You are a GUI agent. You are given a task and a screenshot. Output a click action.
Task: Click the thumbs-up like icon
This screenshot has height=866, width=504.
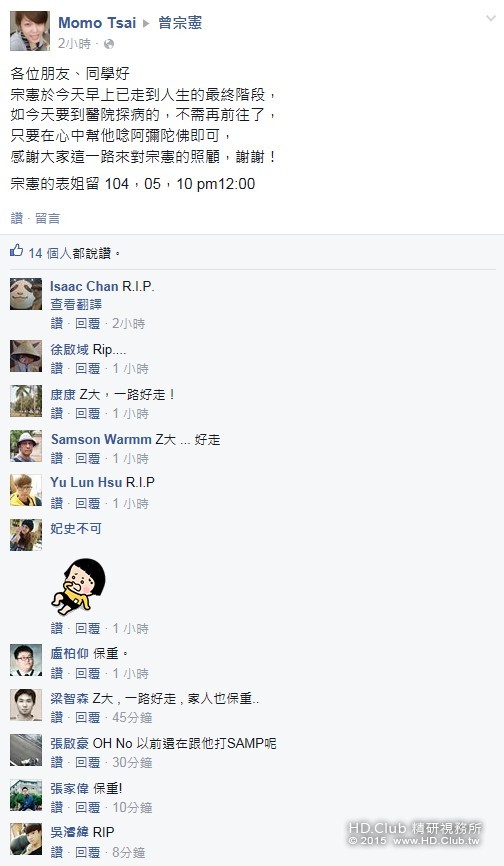pos(16,251)
